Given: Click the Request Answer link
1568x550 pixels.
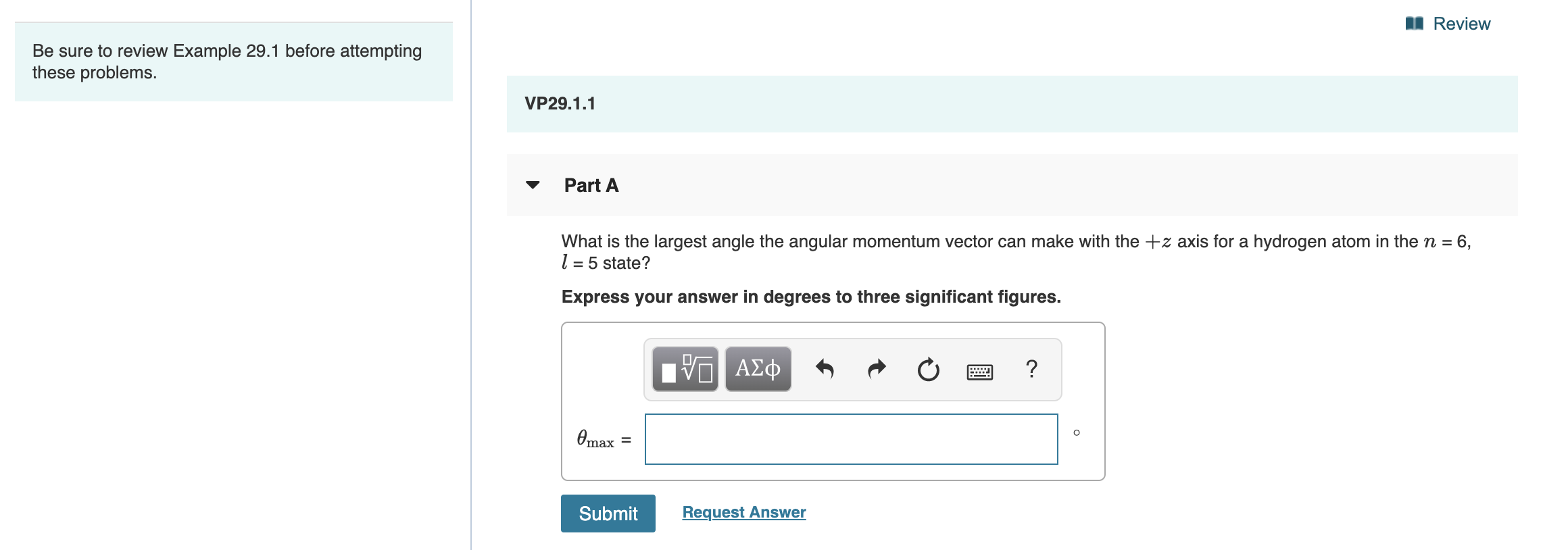Looking at the screenshot, I should click(744, 512).
